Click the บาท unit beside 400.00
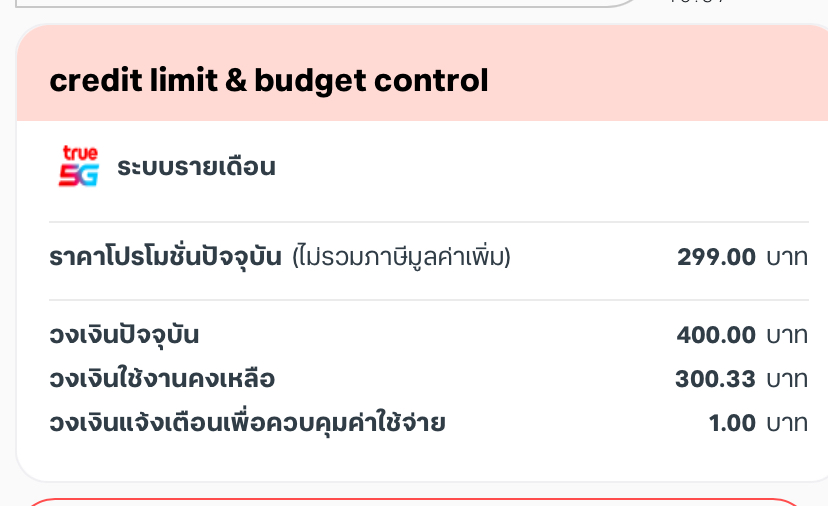Viewport: 828px width, 506px height. click(x=787, y=335)
